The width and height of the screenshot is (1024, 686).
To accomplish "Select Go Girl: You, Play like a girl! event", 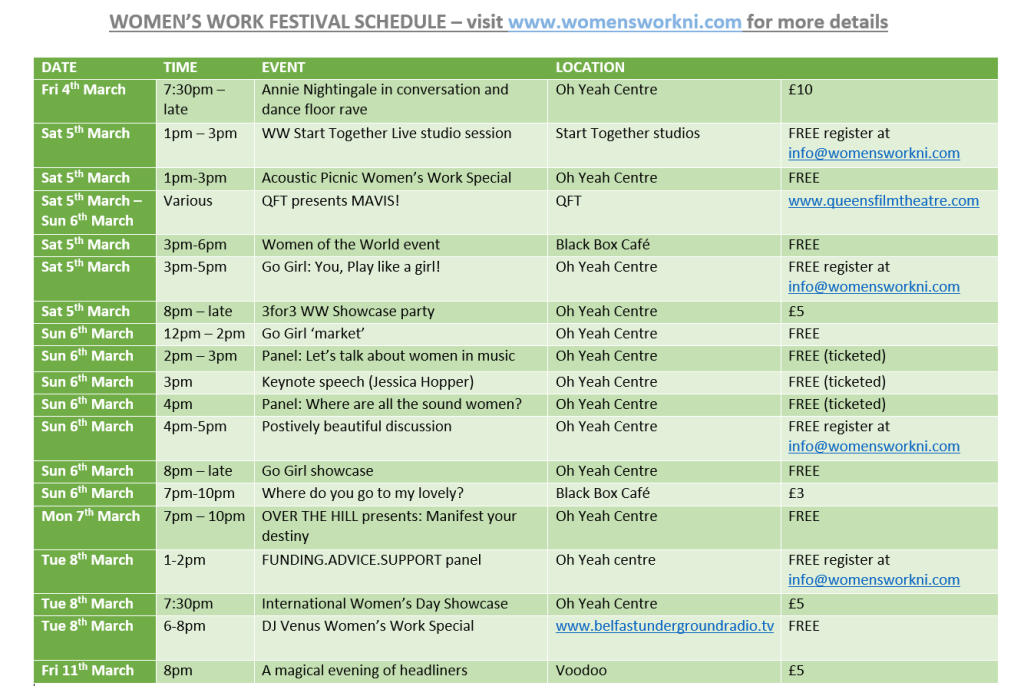I will coord(401,278).
